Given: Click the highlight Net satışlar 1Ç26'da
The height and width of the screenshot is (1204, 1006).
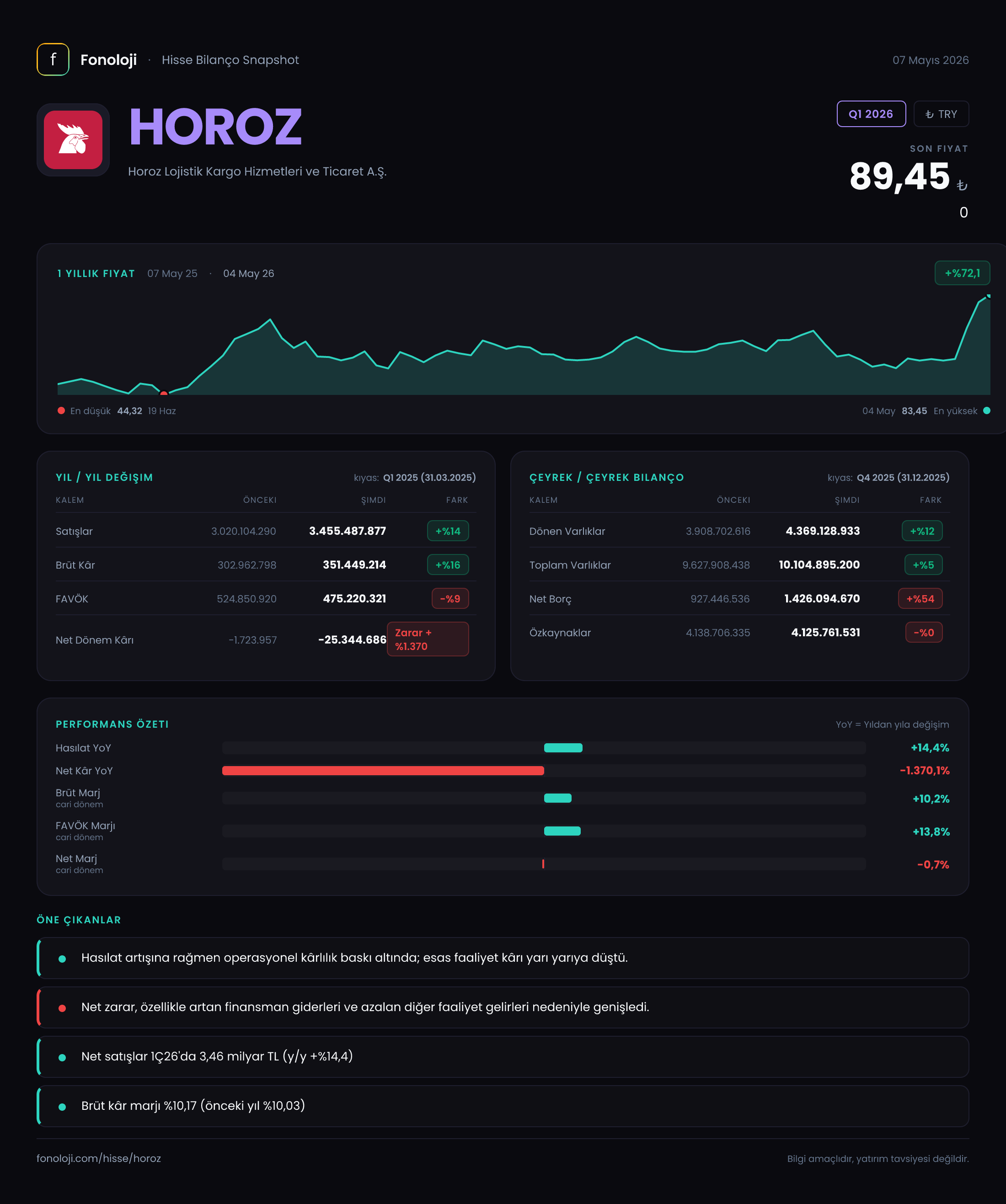Looking at the screenshot, I should [x=503, y=1056].
